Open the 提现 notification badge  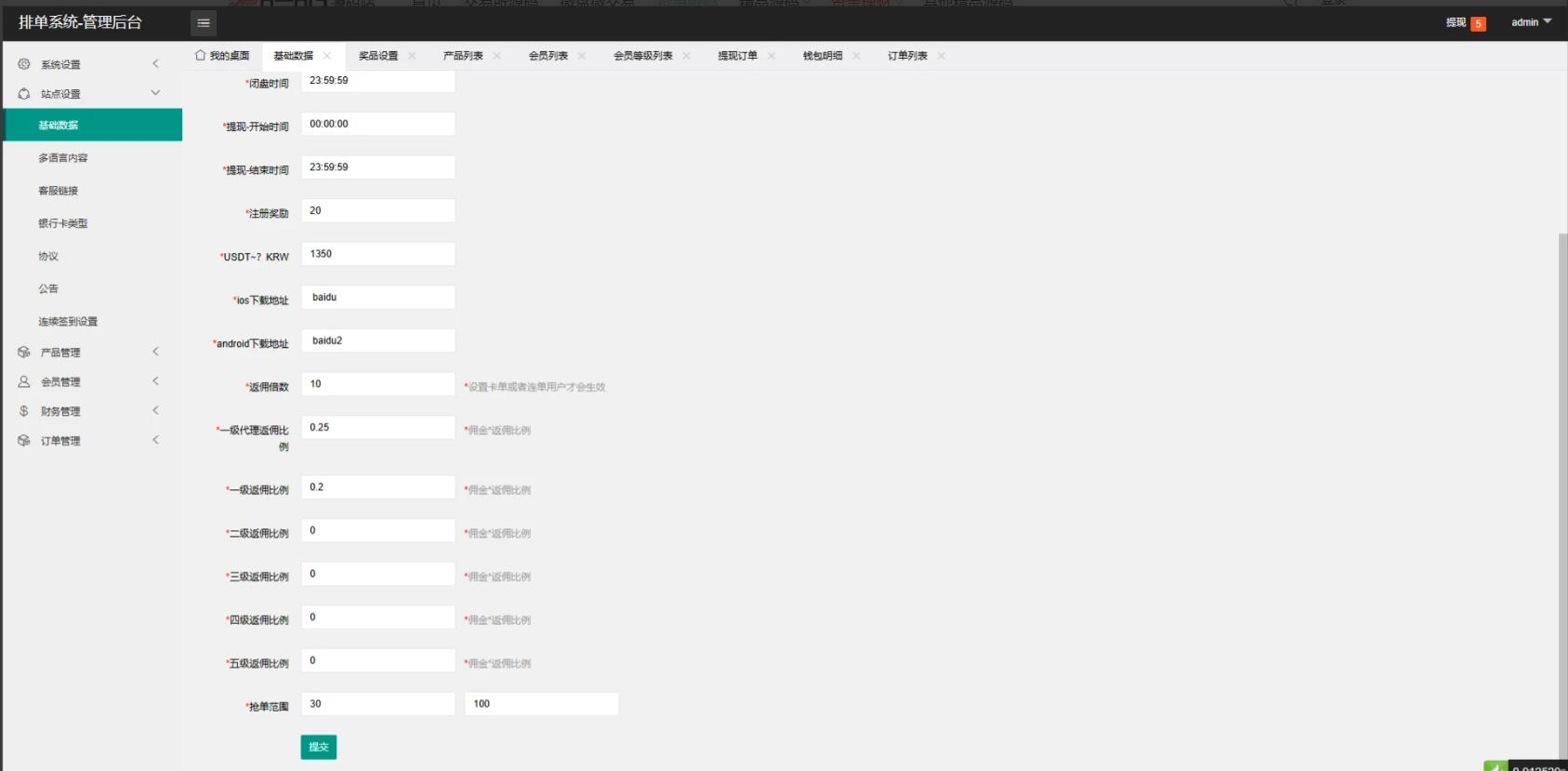pyautogui.click(x=1478, y=24)
